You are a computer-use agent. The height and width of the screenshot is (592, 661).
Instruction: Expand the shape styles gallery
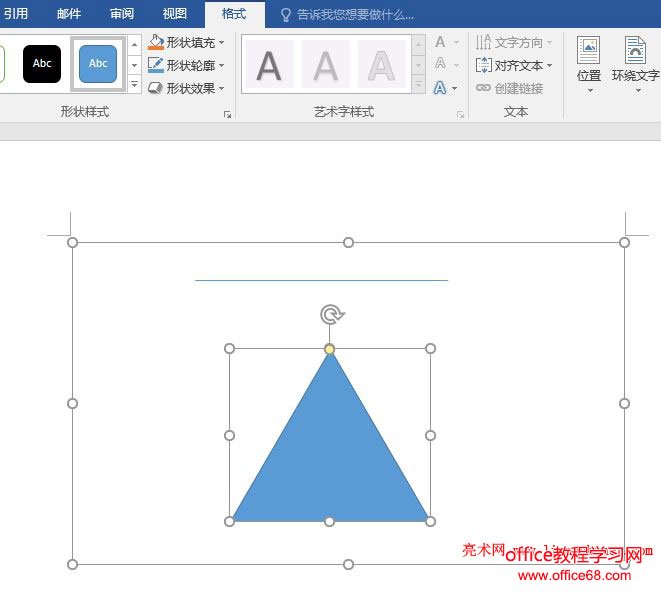pos(134,84)
